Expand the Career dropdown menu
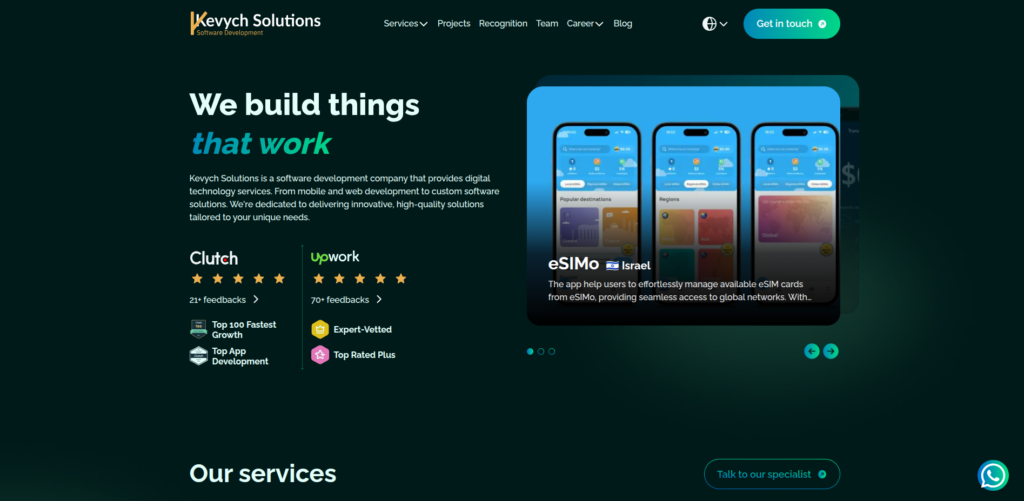Image resolution: width=1024 pixels, height=501 pixels. 585,24
